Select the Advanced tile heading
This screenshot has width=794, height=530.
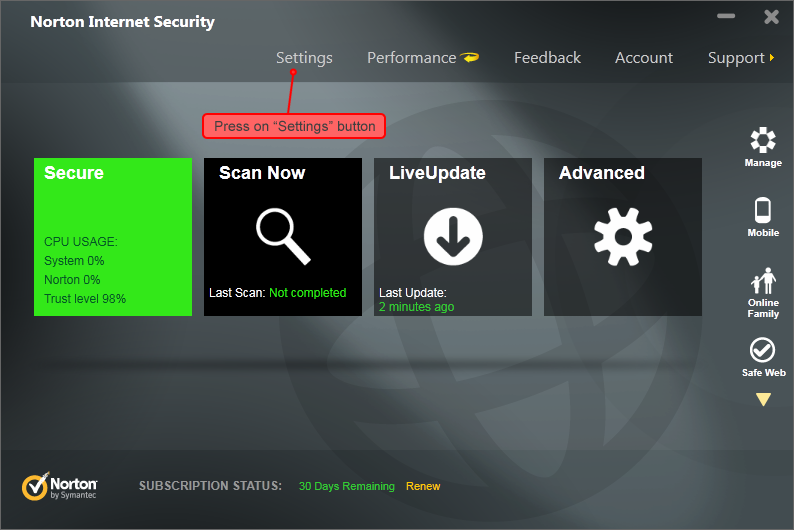(x=602, y=173)
